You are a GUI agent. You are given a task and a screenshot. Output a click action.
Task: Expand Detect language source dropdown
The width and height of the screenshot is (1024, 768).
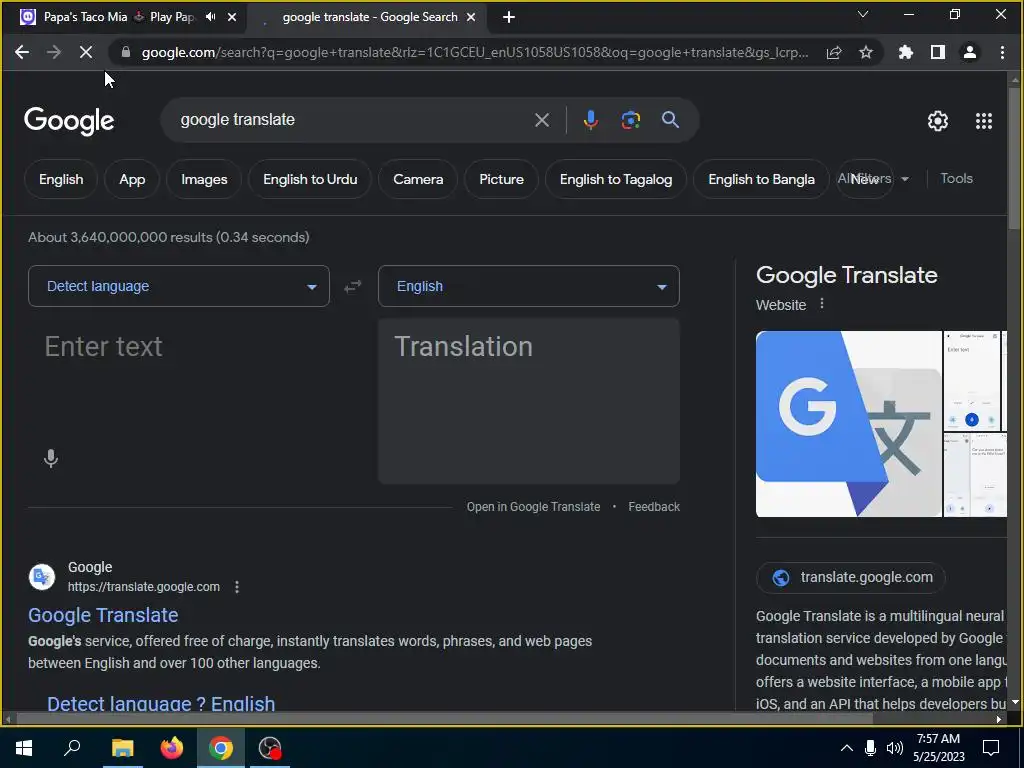(179, 286)
